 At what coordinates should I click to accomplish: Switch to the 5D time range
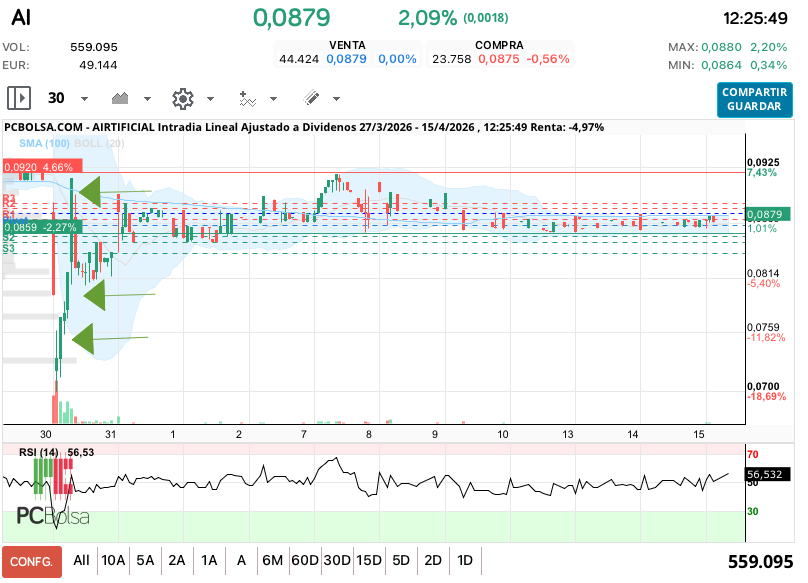400,561
